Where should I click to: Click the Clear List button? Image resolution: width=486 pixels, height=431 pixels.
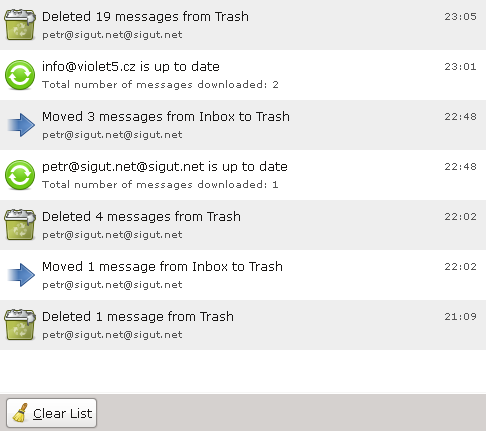[x=51, y=413]
